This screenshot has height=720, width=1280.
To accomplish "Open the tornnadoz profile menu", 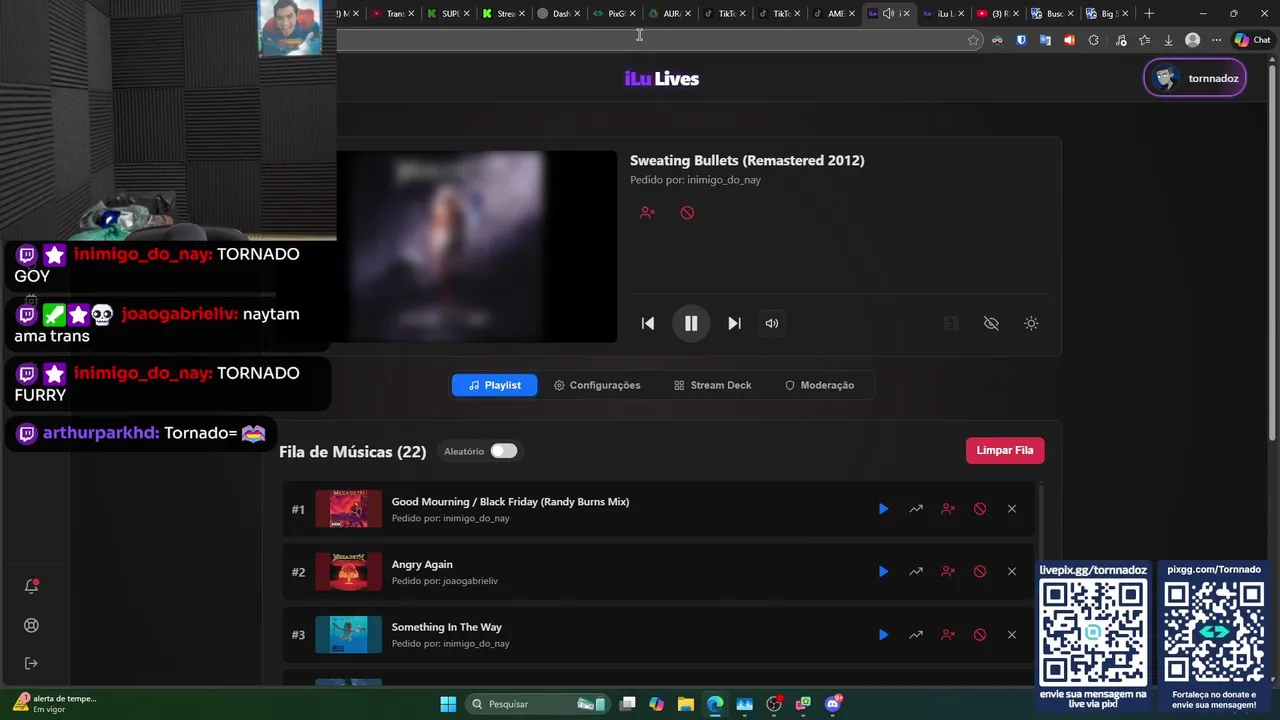I will pyautogui.click(x=1195, y=78).
